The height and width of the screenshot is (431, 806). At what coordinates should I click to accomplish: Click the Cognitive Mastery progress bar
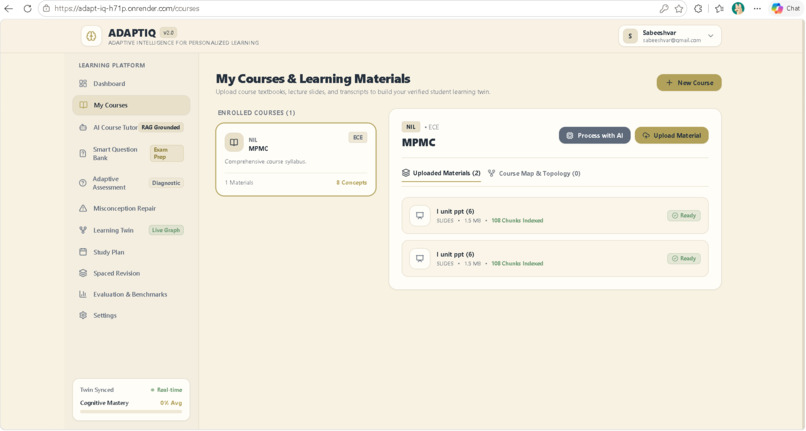point(131,411)
